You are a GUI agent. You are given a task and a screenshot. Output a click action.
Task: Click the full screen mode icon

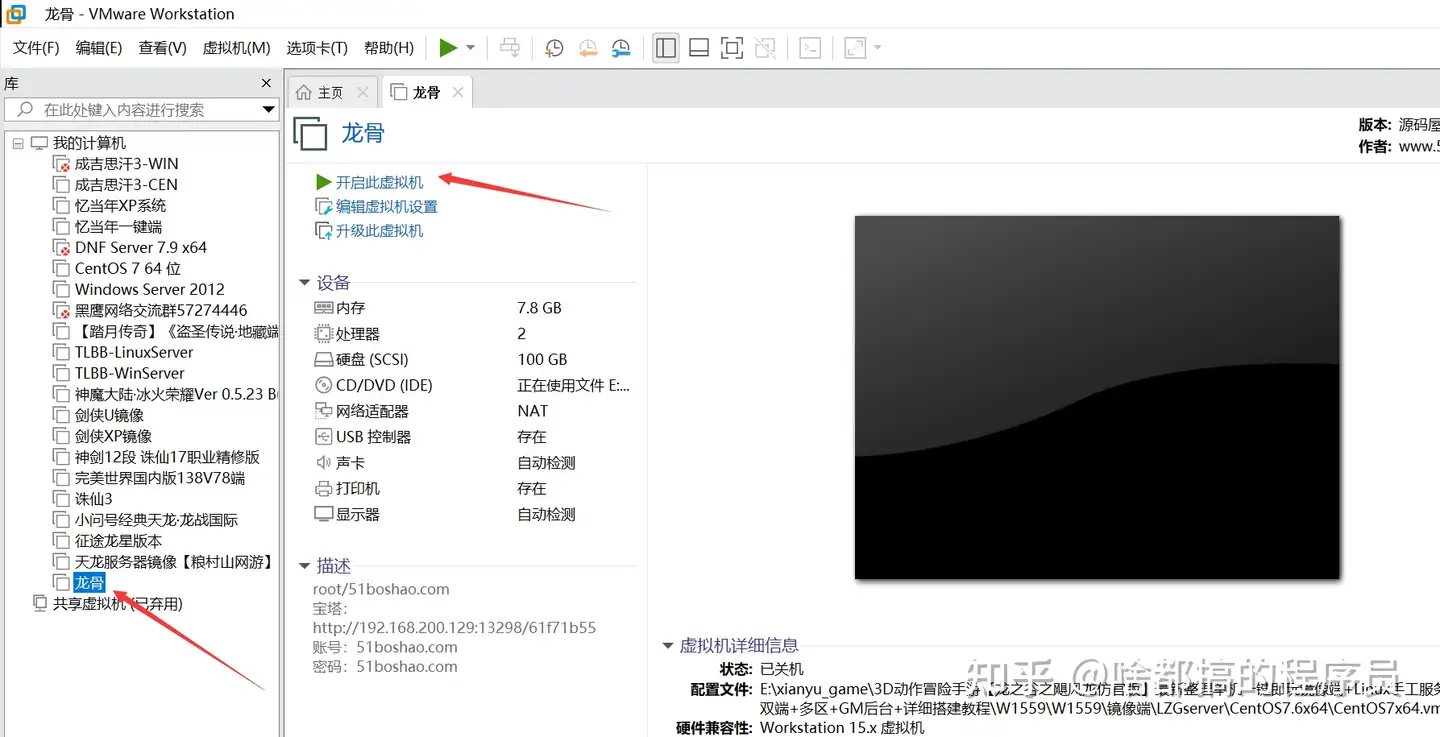[x=732, y=47]
